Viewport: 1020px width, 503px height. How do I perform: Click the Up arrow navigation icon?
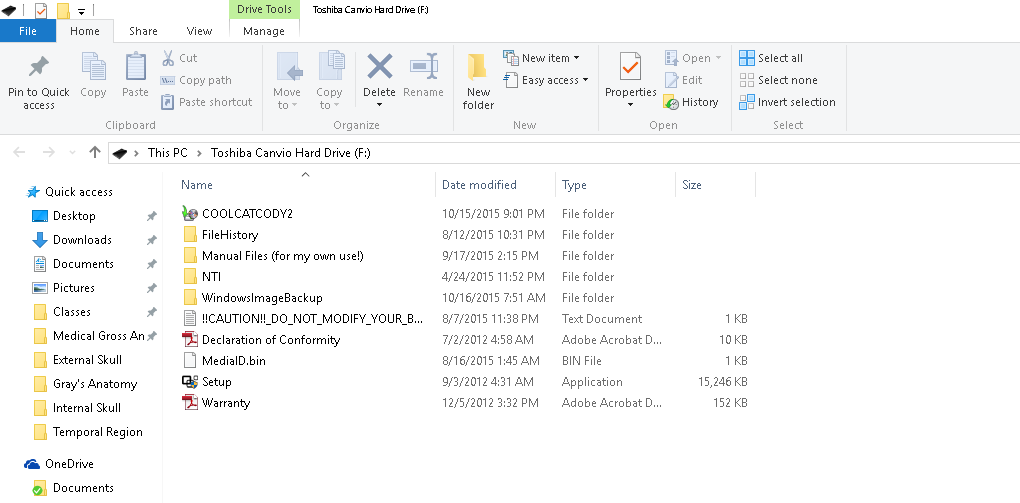pyautogui.click(x=95, y=153)
